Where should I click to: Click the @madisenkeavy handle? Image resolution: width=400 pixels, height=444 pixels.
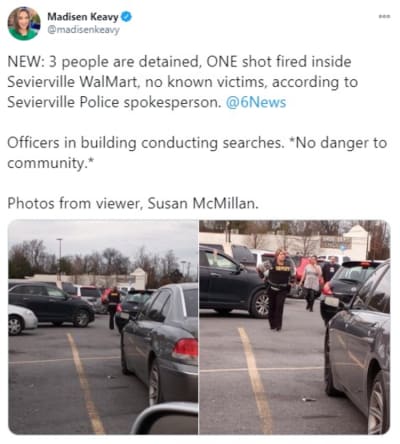pyautogui.click(x=83, y=30)
